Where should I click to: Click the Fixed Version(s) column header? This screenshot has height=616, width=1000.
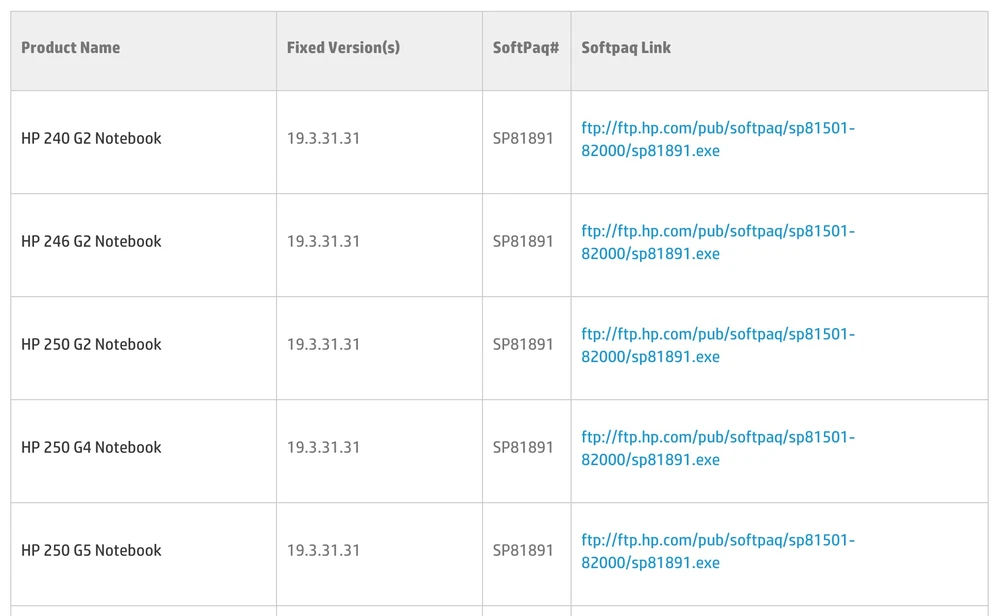[343, 48]
